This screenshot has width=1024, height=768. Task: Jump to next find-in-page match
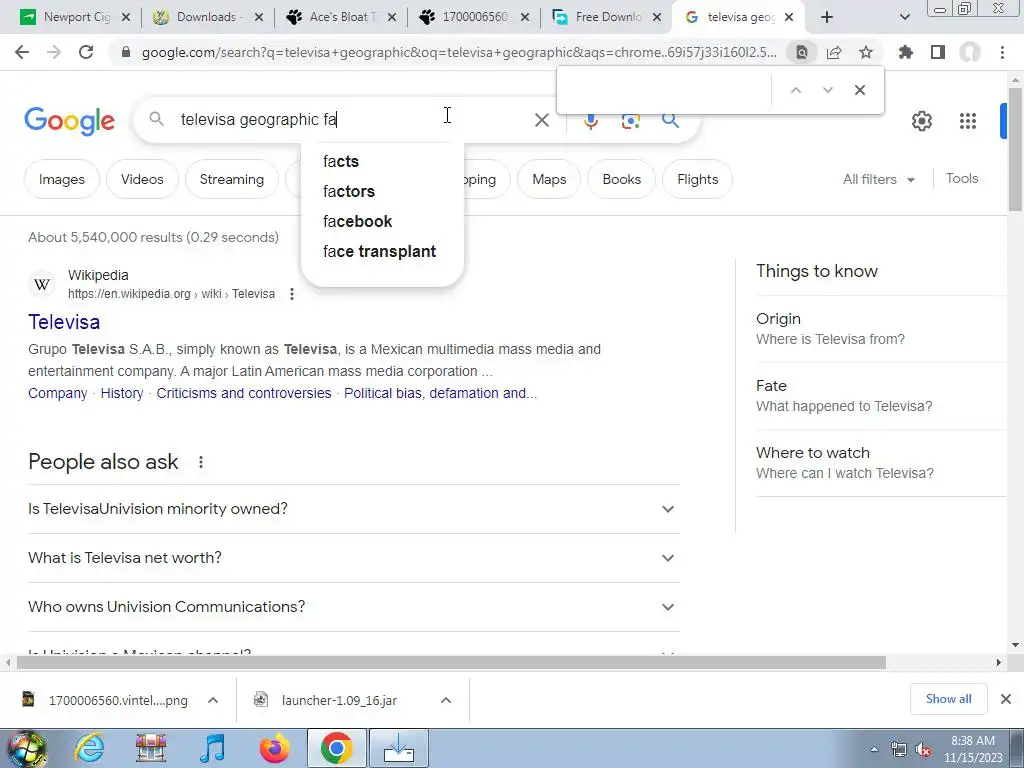coord(827,90)
